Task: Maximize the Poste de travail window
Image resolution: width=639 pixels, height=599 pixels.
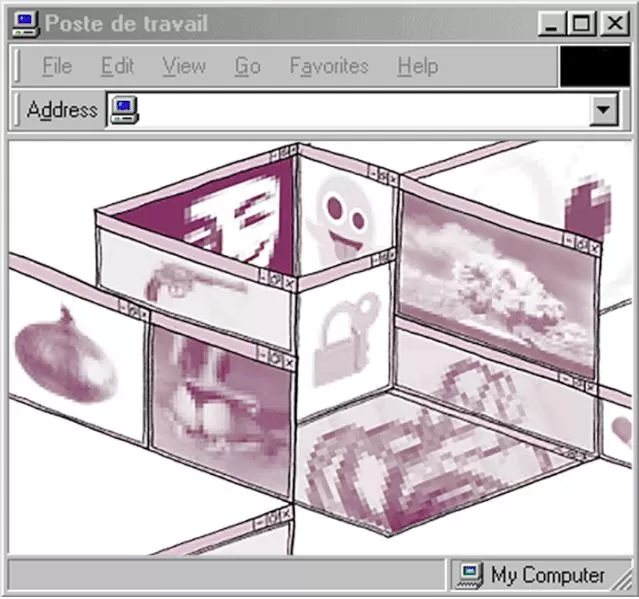Action: click(x=582, y=23)
